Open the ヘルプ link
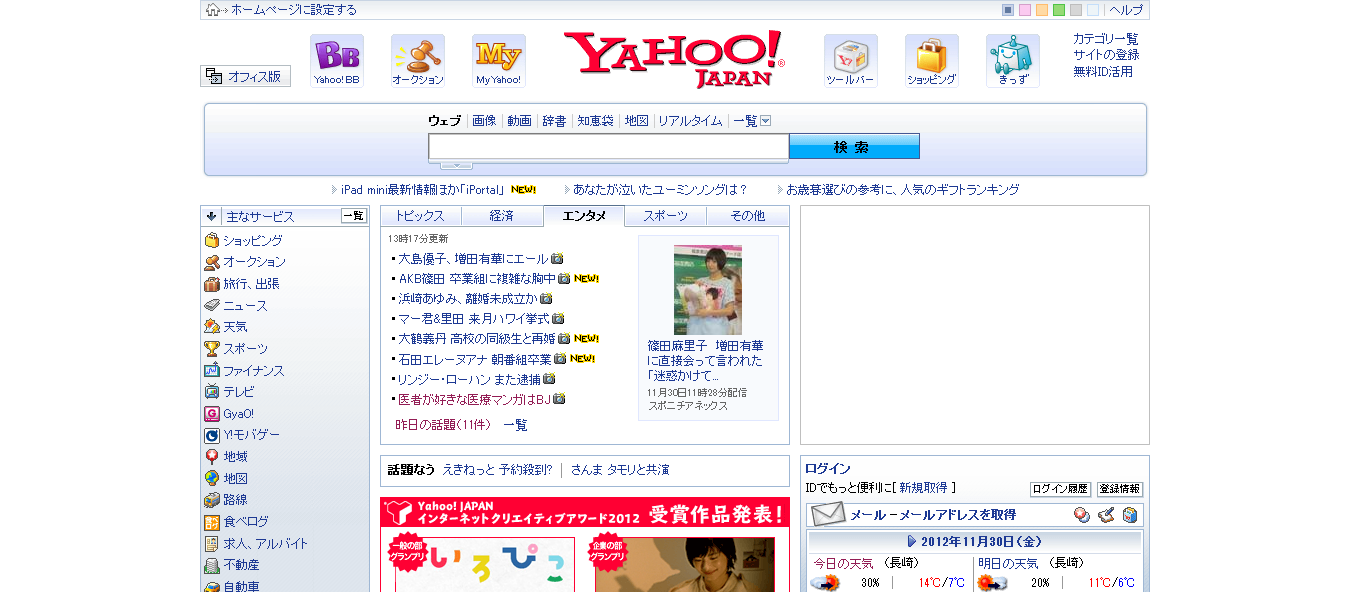Screen dimensions: 1349x592 tap(1126, 10)
